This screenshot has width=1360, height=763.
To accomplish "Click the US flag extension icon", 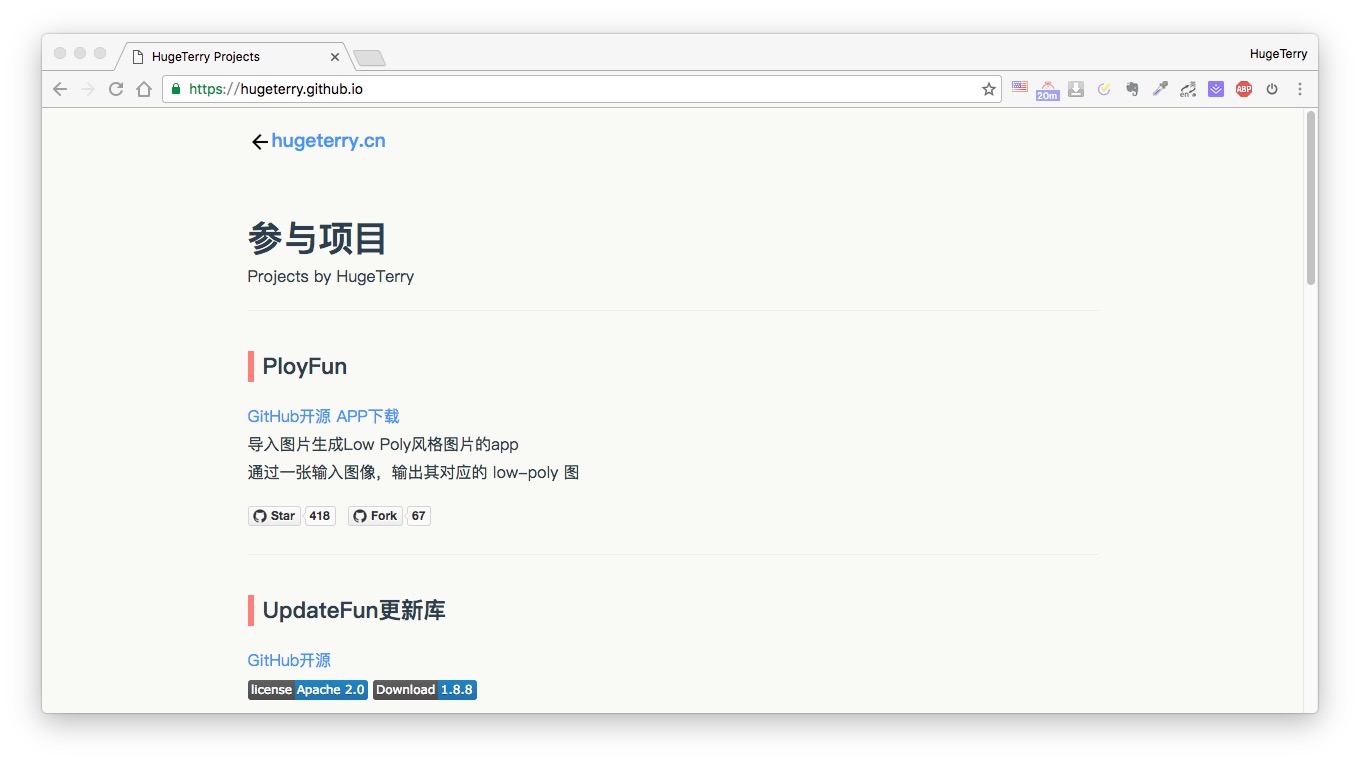I will point(1020,88).
